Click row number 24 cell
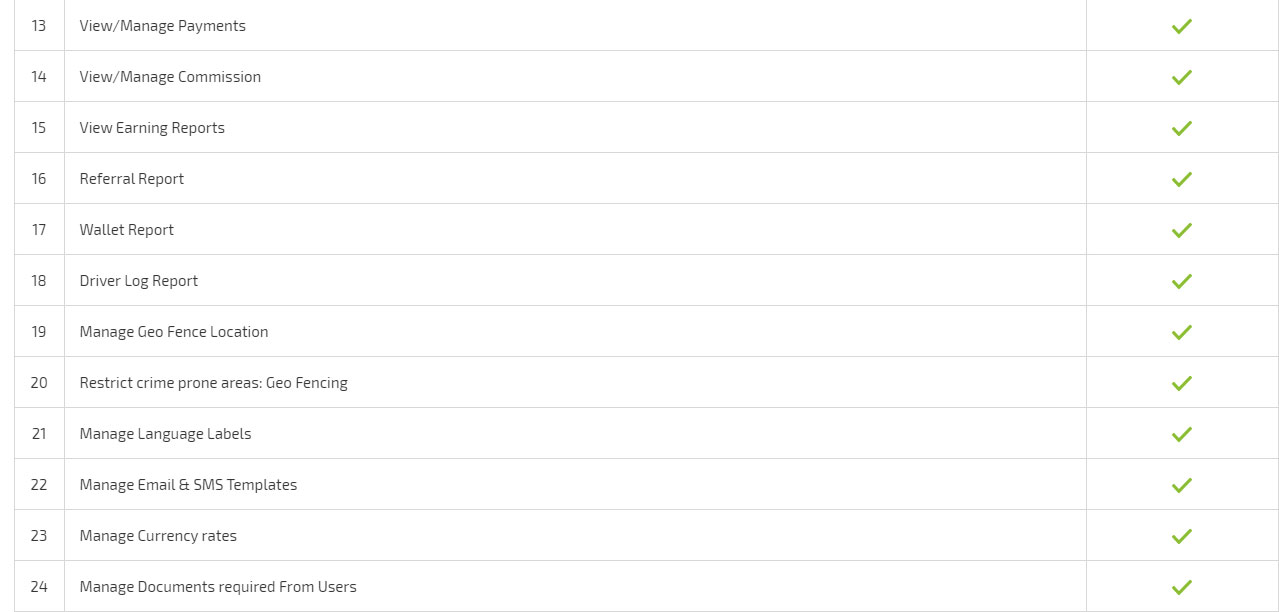The width and height of the screenshot is (1279, 612). pos(39,587)
